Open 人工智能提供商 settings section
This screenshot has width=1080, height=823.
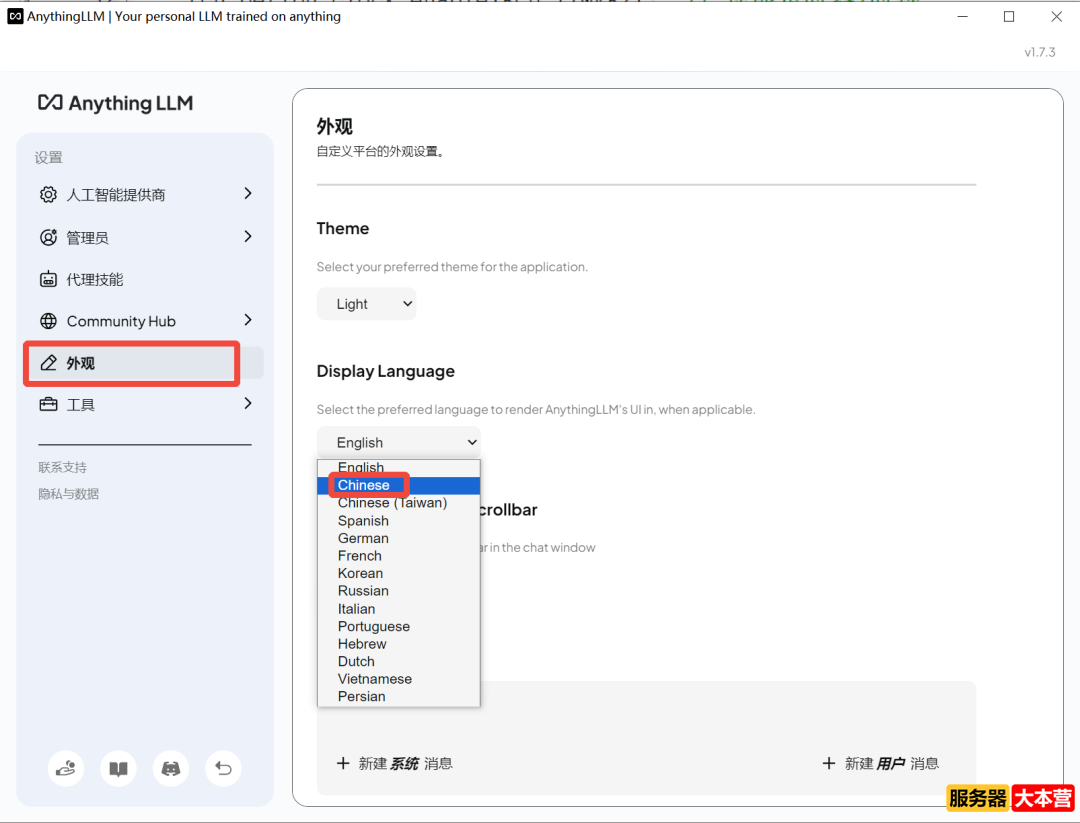pyautogui.click(x=145, y=195)
